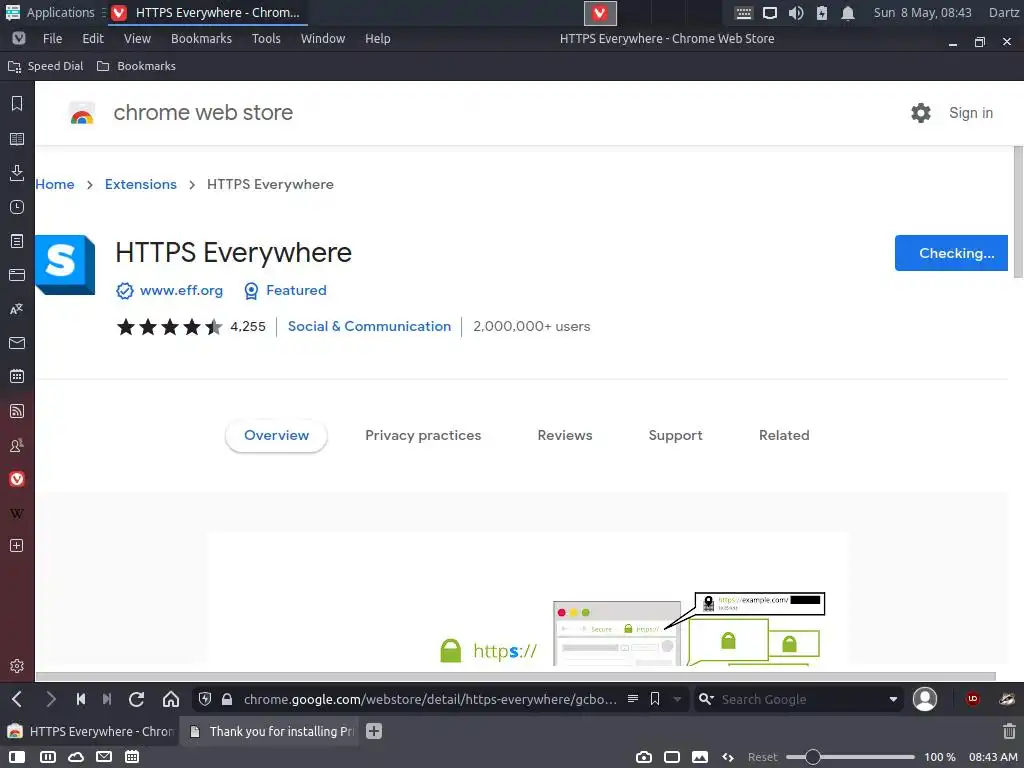Image resolution: width=1024 pixels, height=768 pixels.
Task: Expand the address bar history dropdown
Action: click(677, 699)
